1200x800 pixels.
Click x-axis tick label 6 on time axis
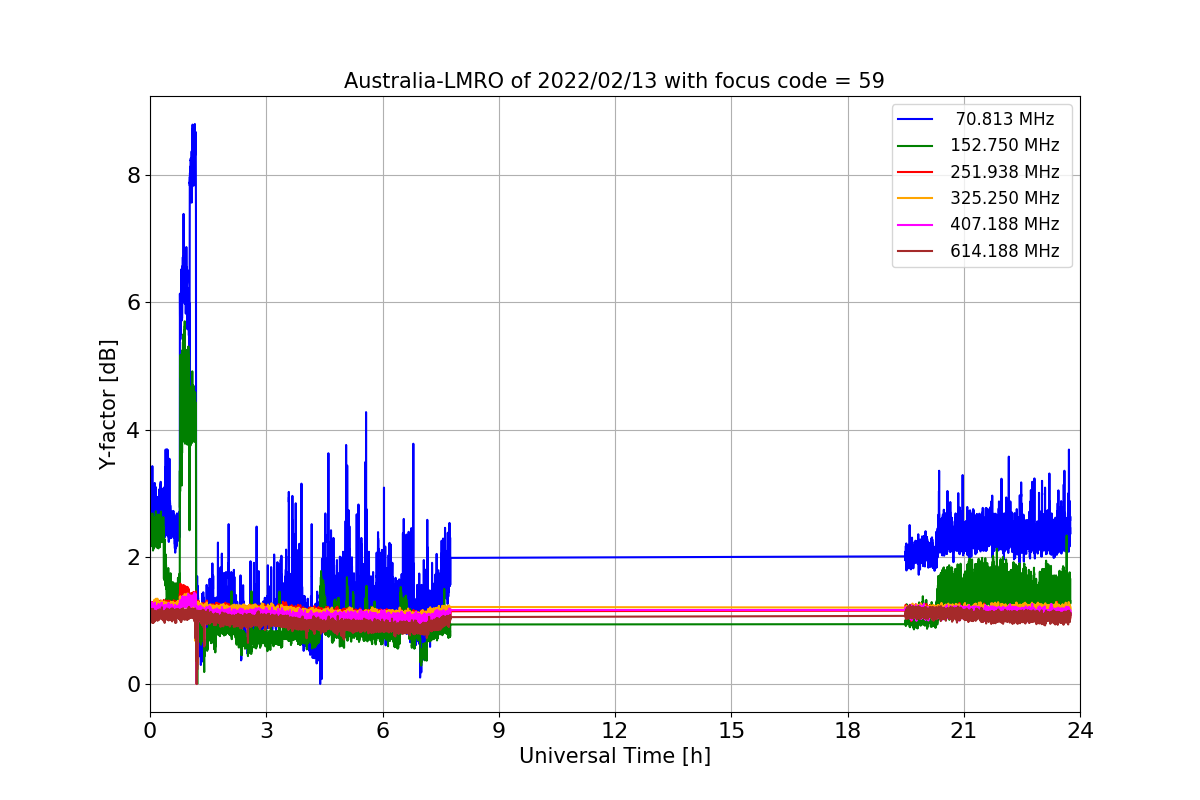tap(382, 731)
